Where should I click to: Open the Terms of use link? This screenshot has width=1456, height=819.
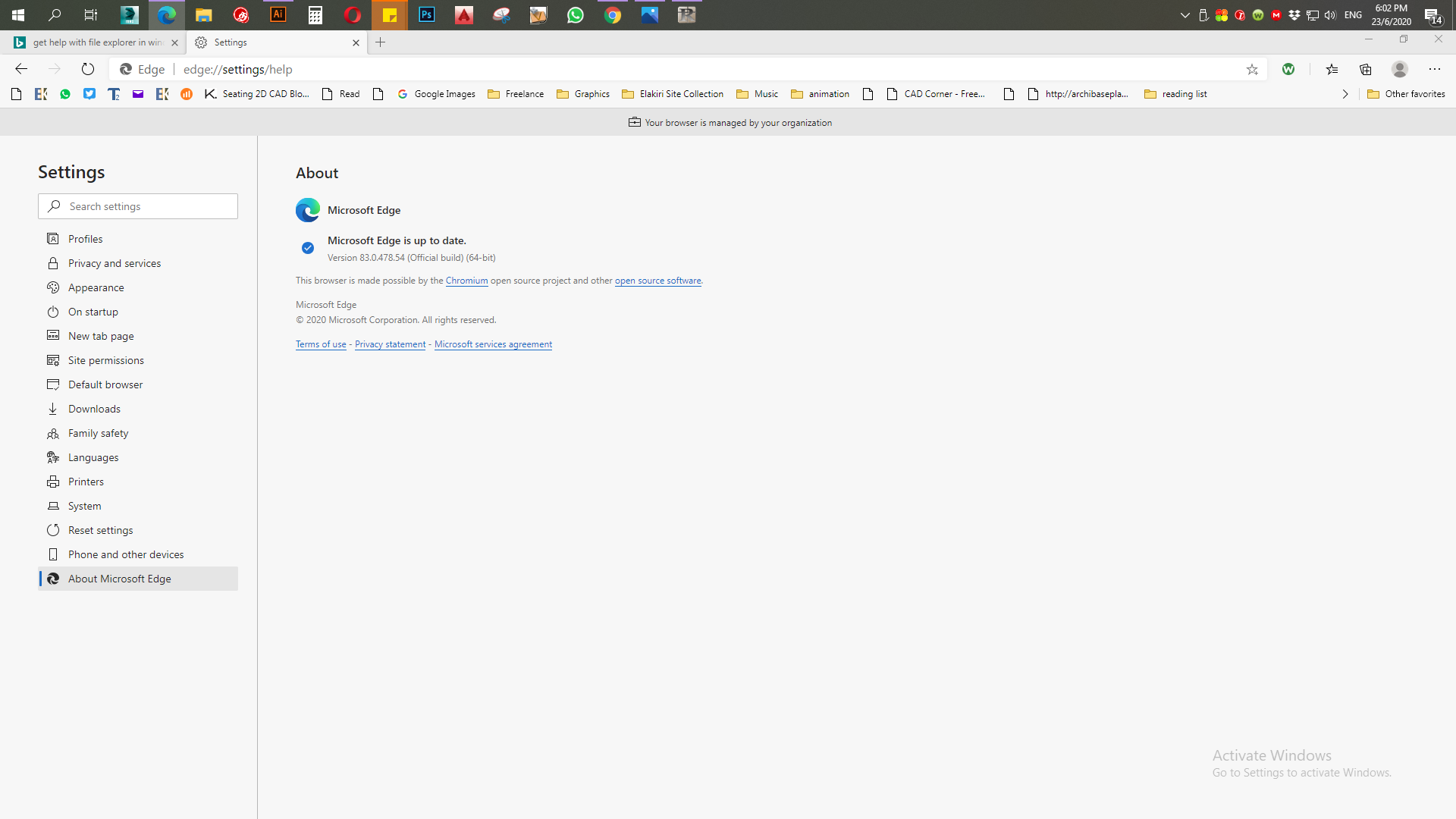[x=321, y=344]
